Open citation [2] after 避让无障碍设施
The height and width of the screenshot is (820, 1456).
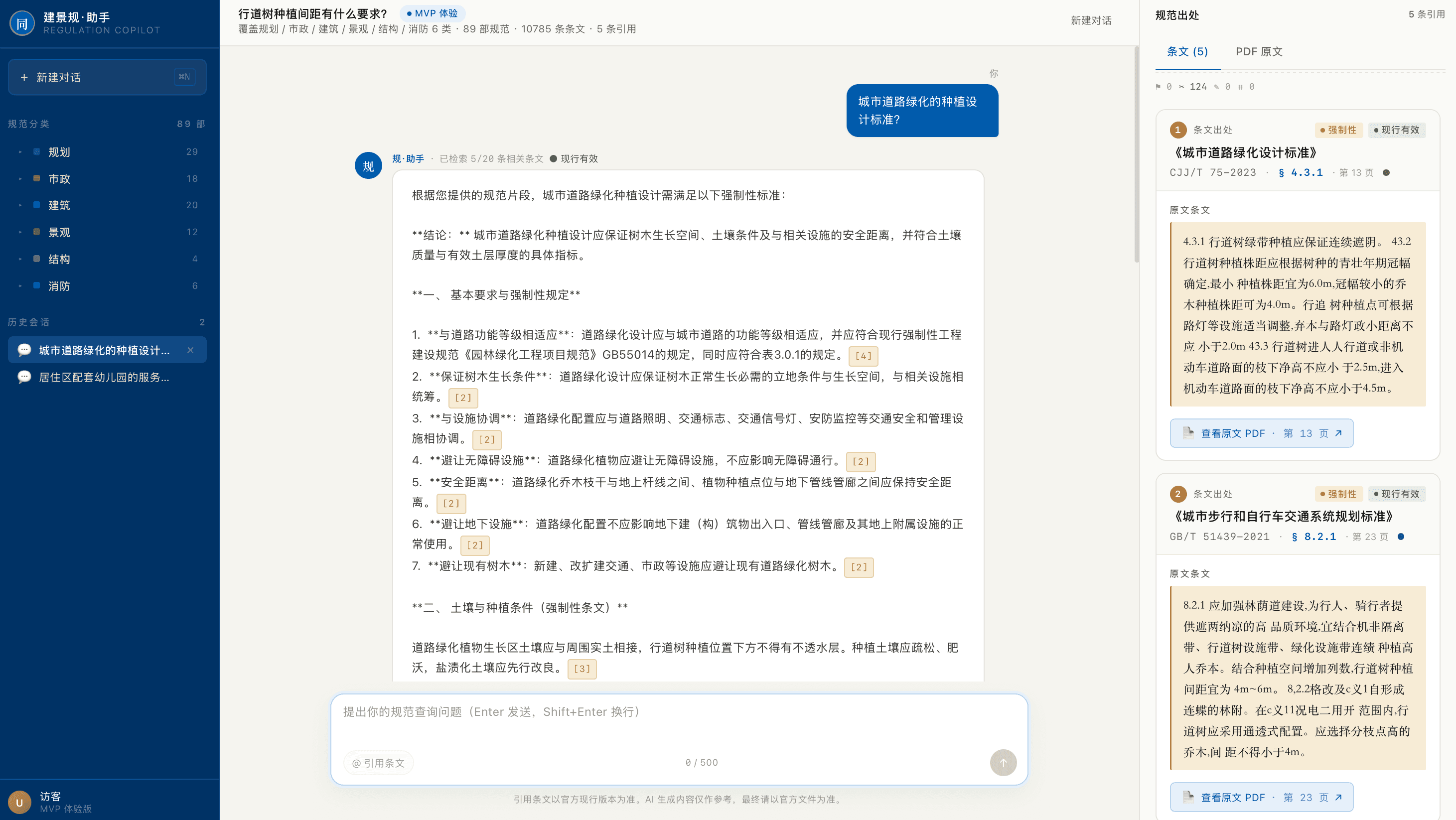click(x=860, y=462)
